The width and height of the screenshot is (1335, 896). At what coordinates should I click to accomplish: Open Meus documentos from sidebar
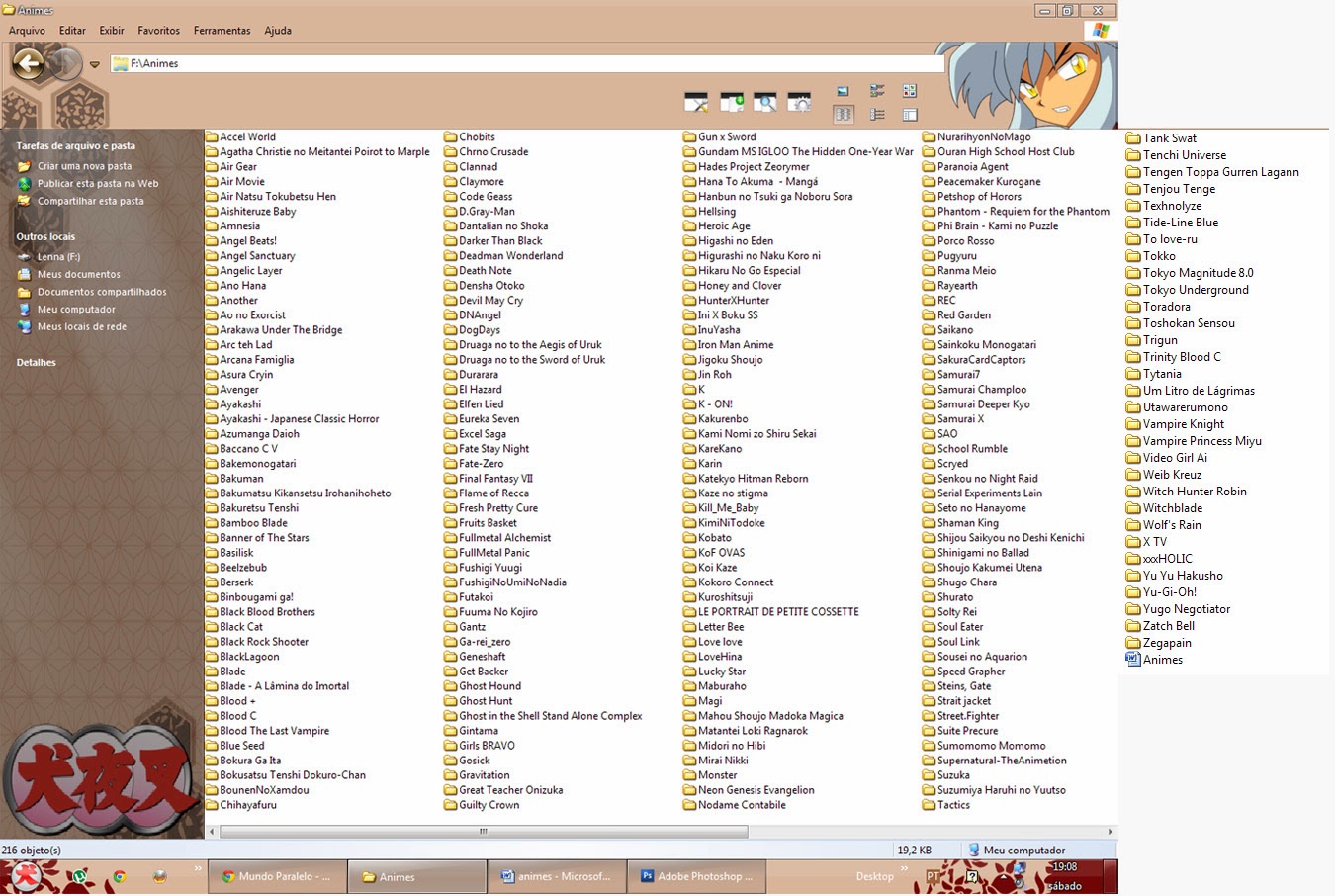point(79,275)
